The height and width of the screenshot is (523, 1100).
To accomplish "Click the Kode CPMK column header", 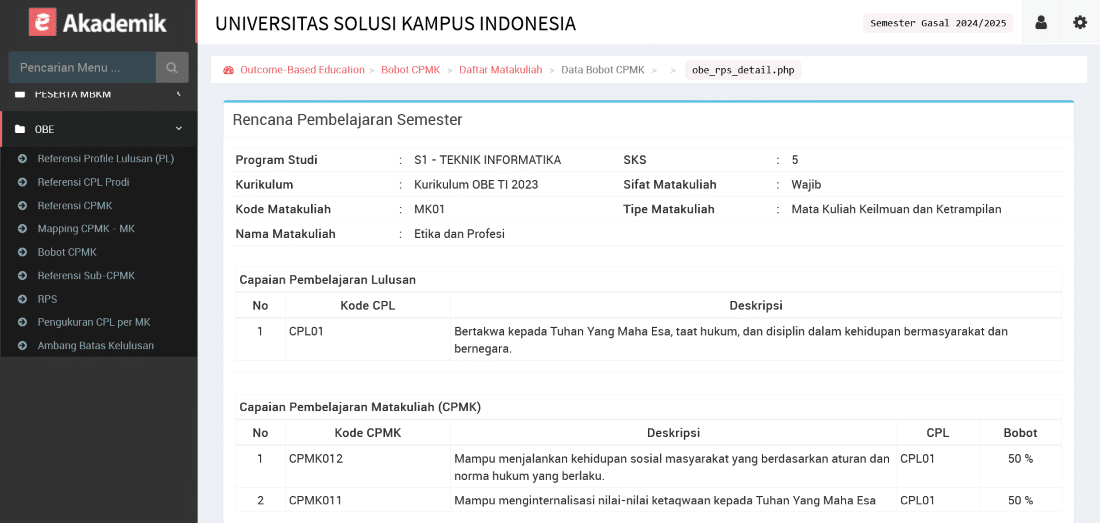I will coord(368,433).
